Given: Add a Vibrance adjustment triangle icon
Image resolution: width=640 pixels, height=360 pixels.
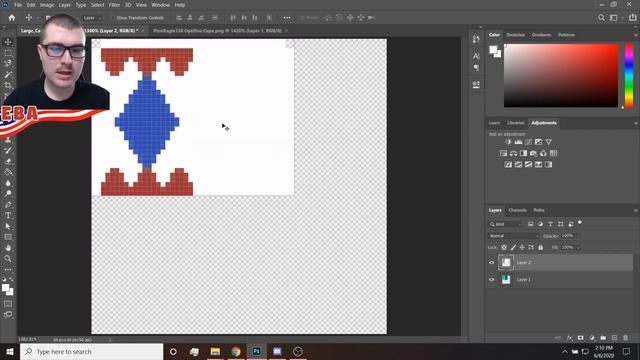Looking at the screenshot, I should 549,142.
